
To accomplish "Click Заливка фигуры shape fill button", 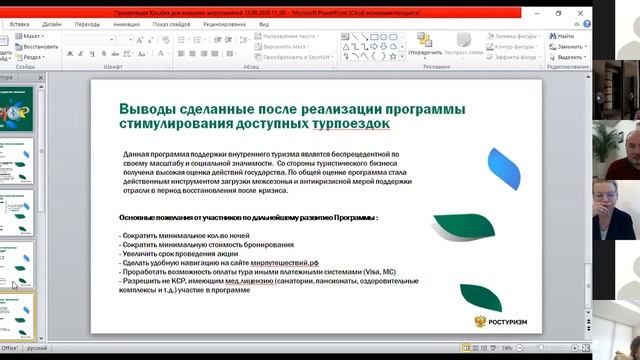I will coord(513,36).
